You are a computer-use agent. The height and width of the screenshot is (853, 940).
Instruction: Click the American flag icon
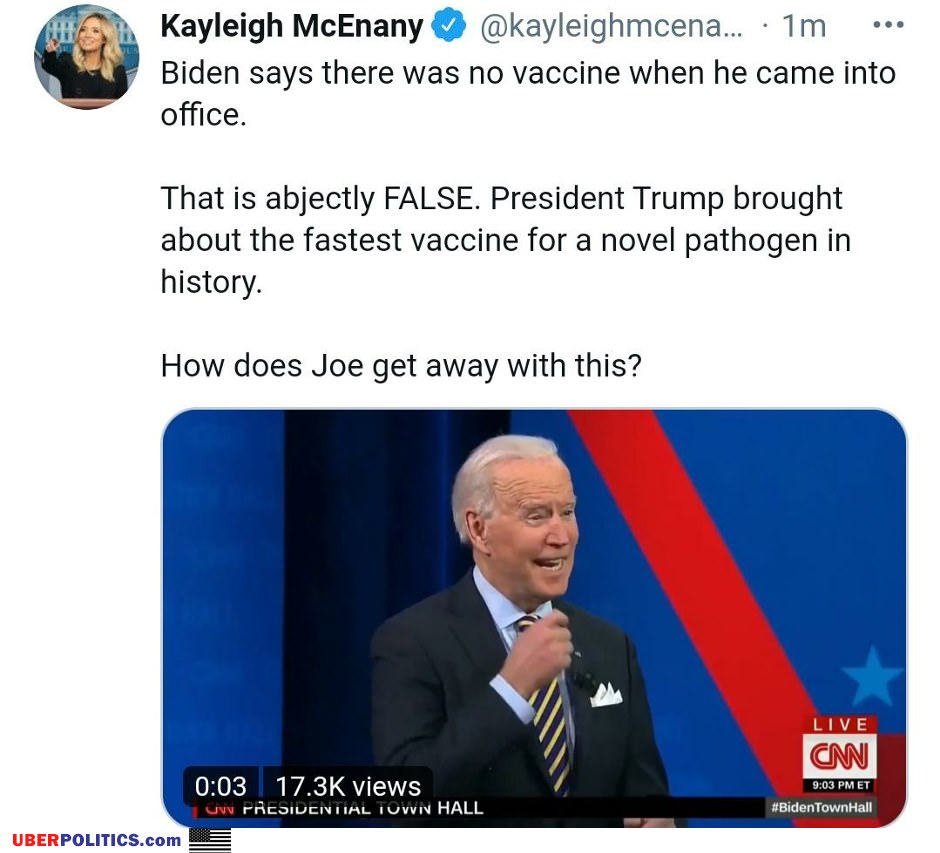210,840
